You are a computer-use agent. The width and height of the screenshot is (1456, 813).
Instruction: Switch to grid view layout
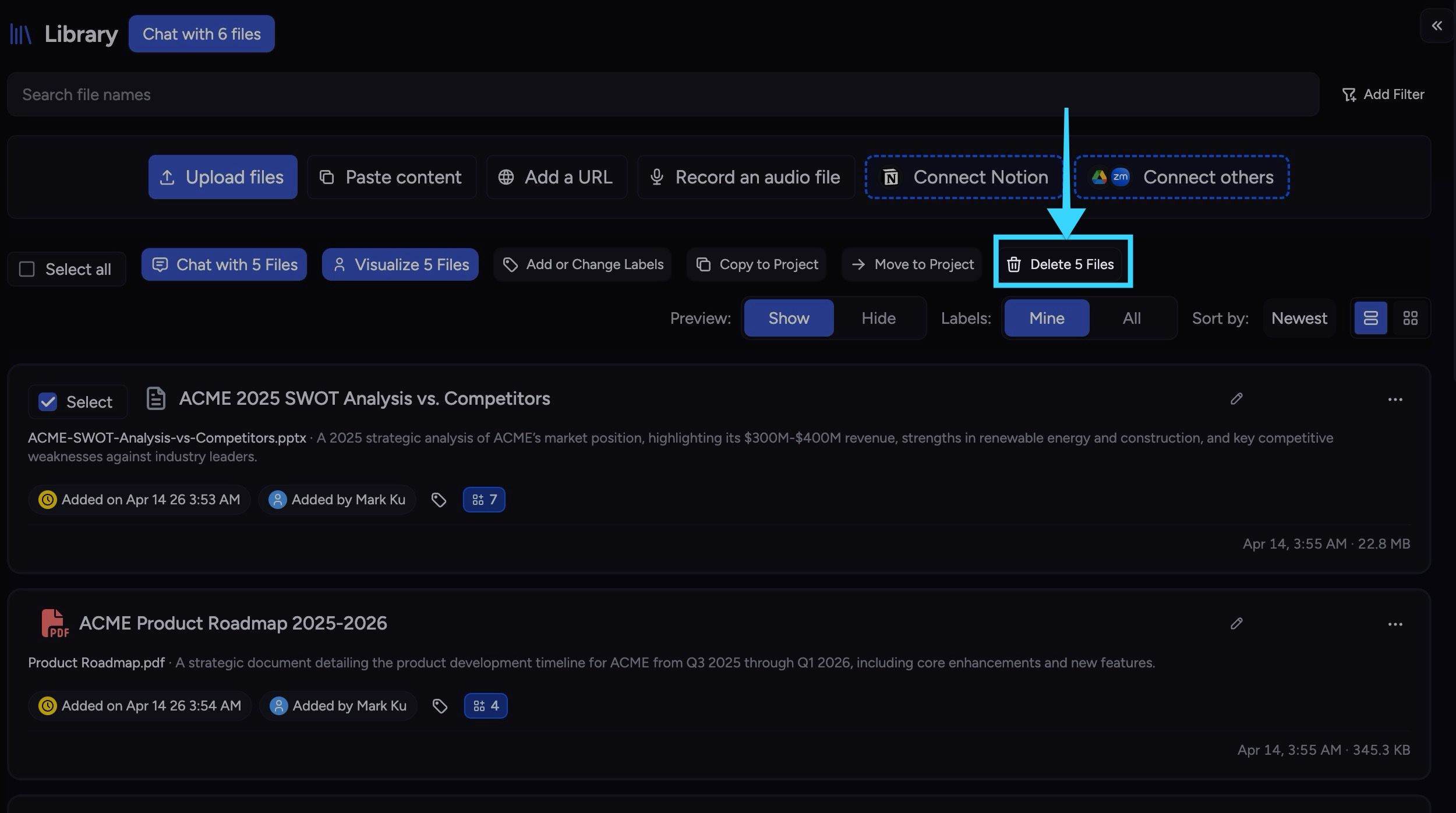coord(1410,318)
